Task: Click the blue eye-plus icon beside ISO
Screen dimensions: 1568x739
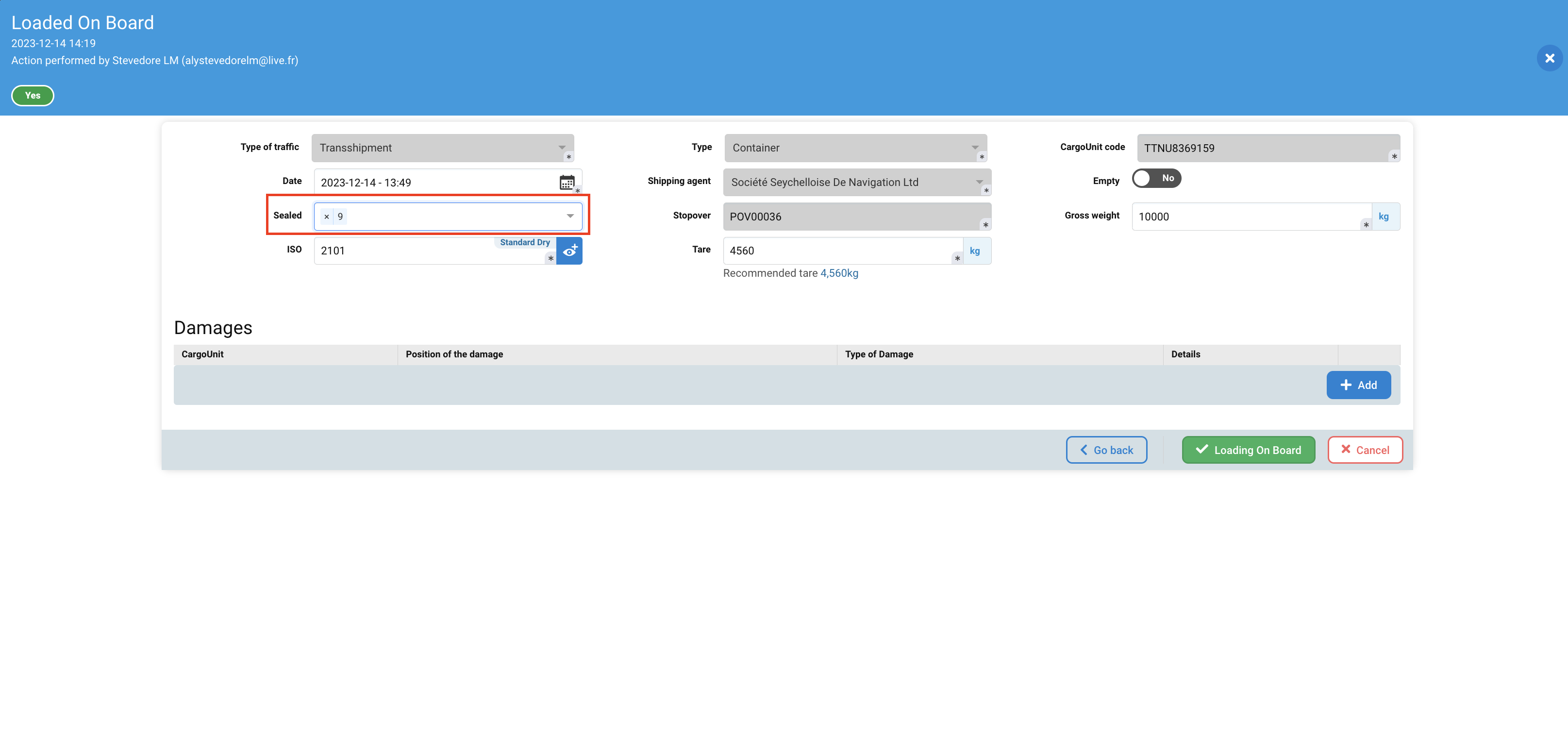Action: 570,250
